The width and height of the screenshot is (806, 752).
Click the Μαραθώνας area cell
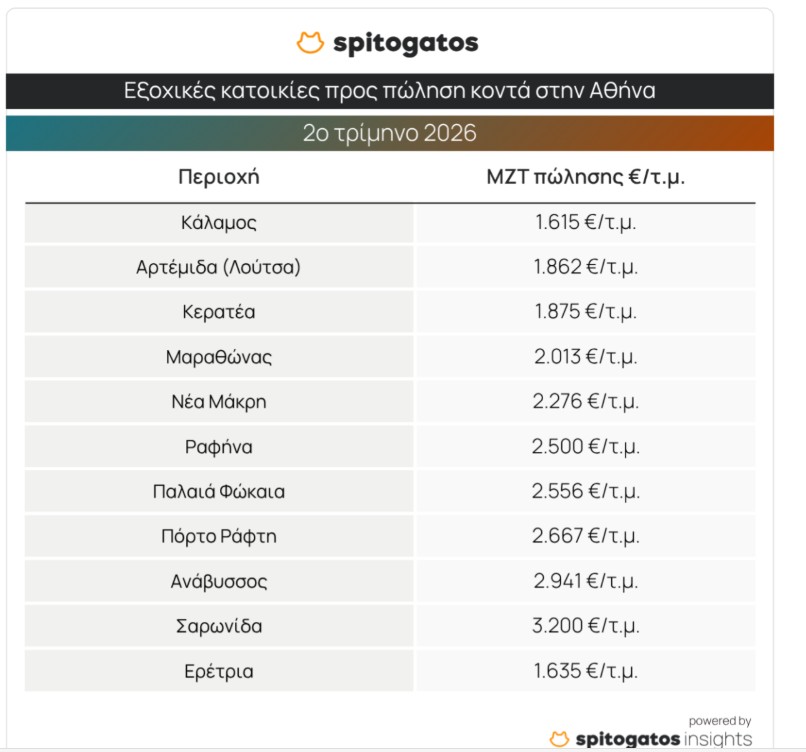(x=218, y=357)
